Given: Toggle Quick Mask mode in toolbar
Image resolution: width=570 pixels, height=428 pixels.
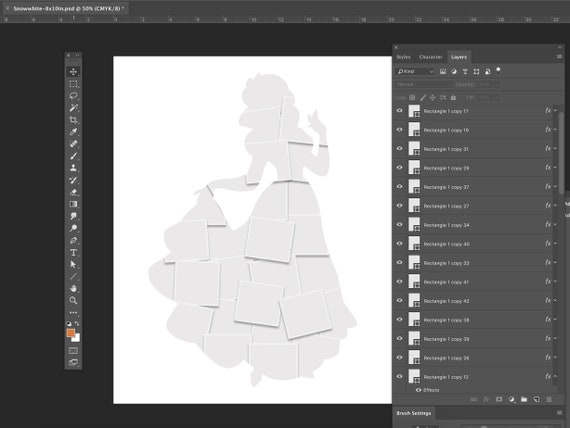Looking at the screenshot, I should point(73,351).
